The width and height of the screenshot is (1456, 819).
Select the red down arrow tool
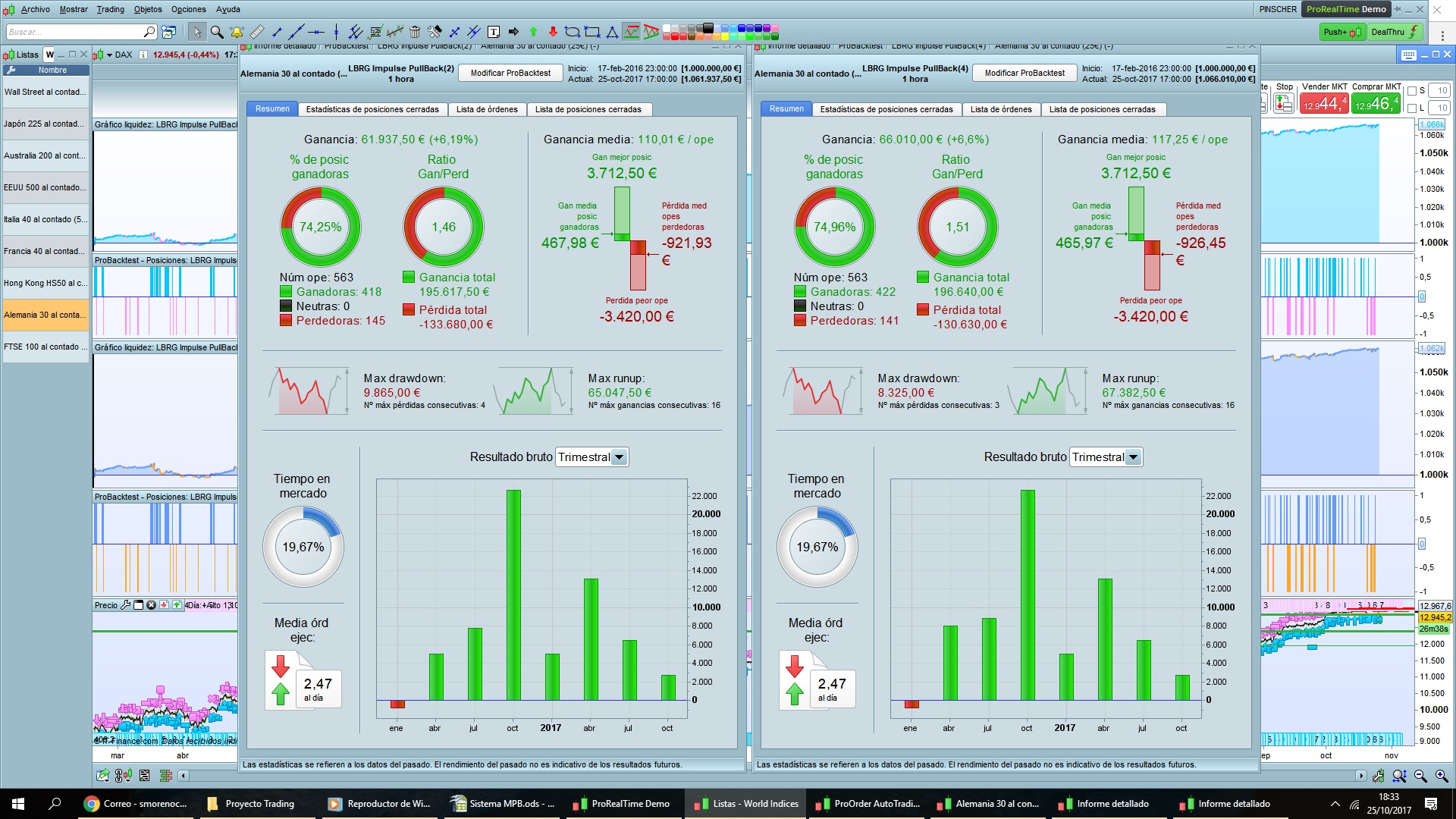click(x=553, y=32)
